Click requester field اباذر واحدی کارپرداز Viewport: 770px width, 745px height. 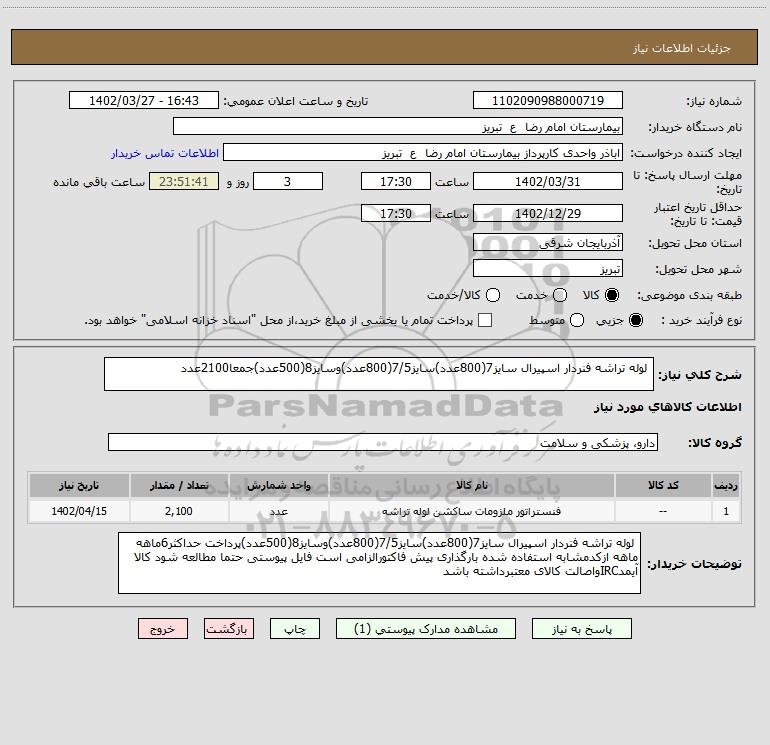(x=423, y=152)
